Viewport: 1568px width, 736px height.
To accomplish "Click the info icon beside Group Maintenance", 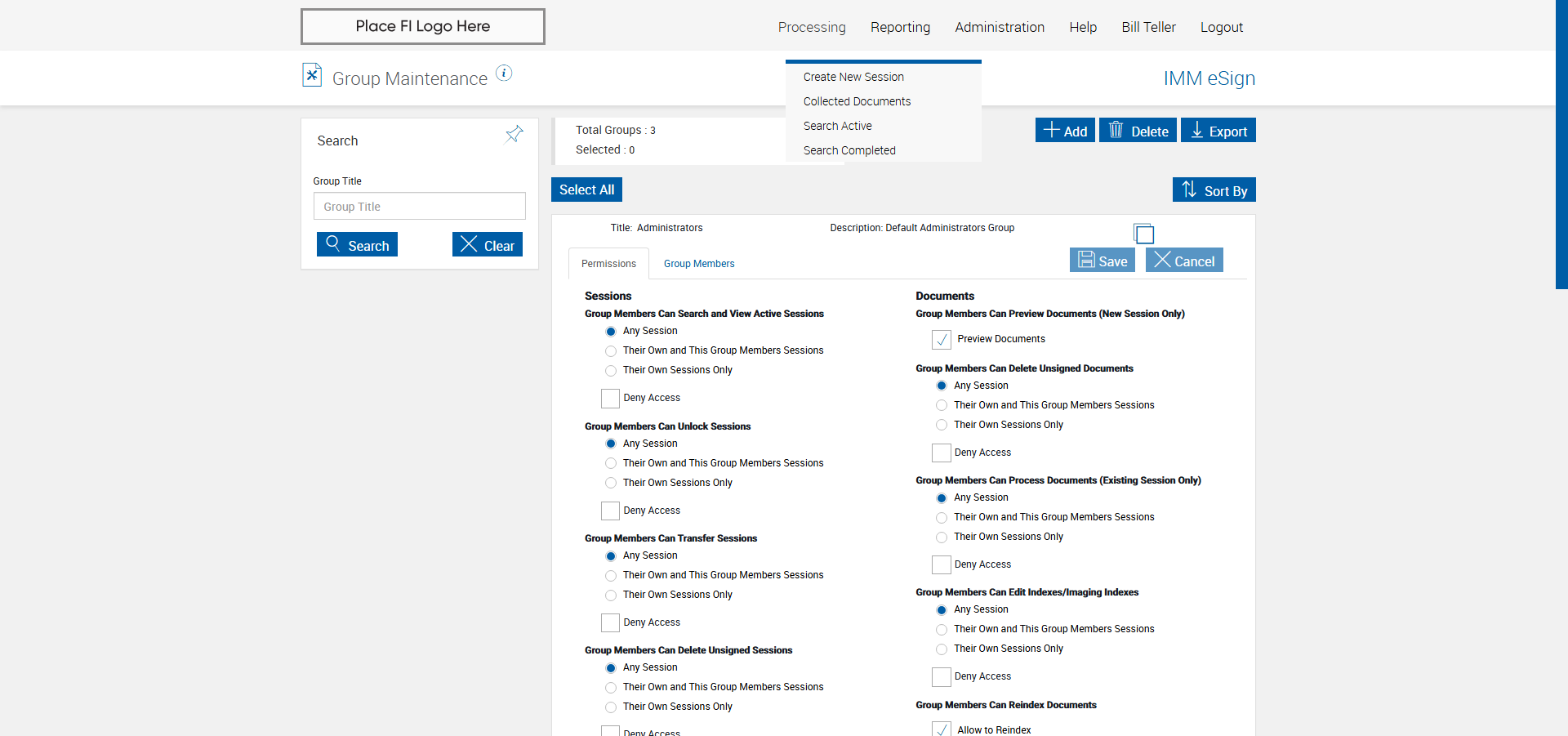I will pyautogui.click(x=504, y=74).
